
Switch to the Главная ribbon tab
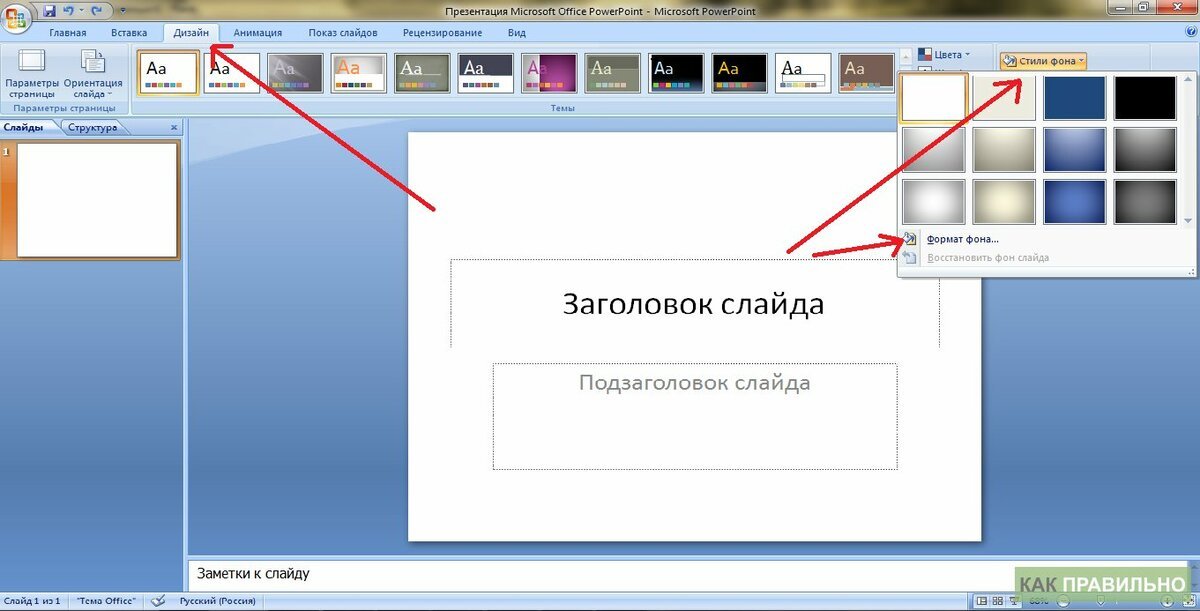pos(68,33)
